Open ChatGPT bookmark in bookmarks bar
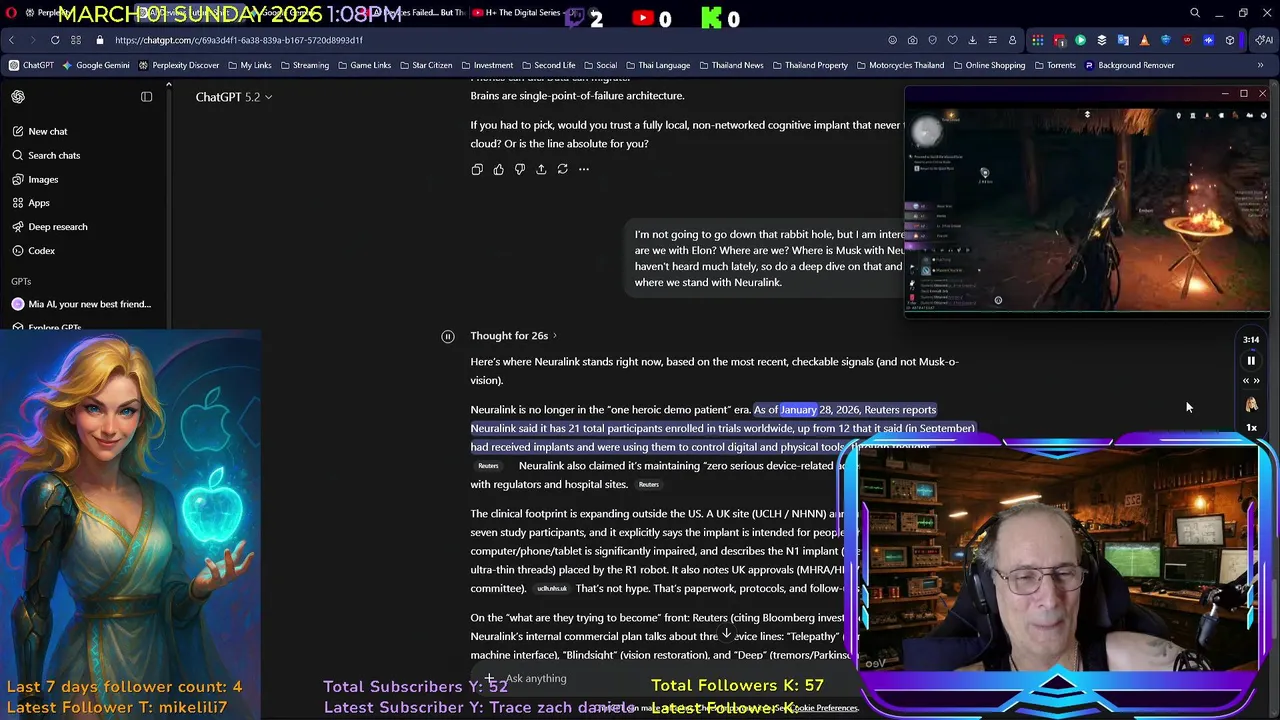 point(31,65)
